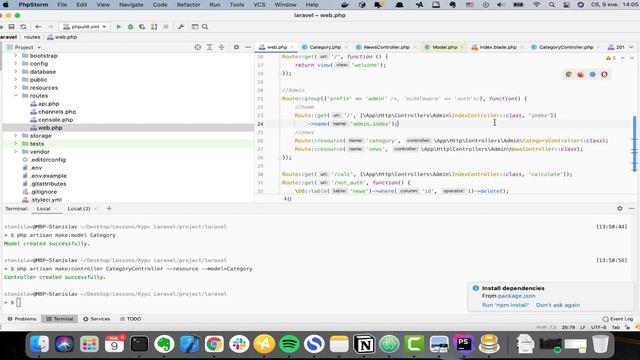Expand the config folder
The height and width of the screenshot is (360, 640).
tap(16, 64)
